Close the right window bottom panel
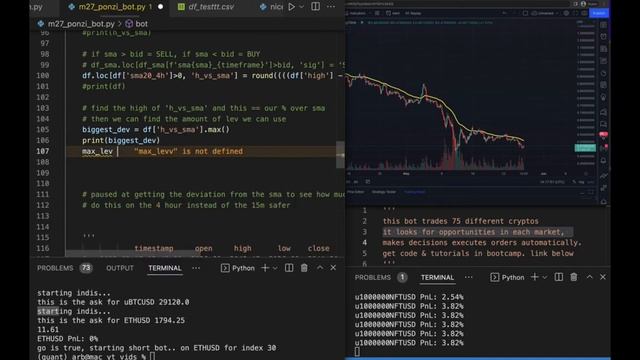 click(603, 277)
